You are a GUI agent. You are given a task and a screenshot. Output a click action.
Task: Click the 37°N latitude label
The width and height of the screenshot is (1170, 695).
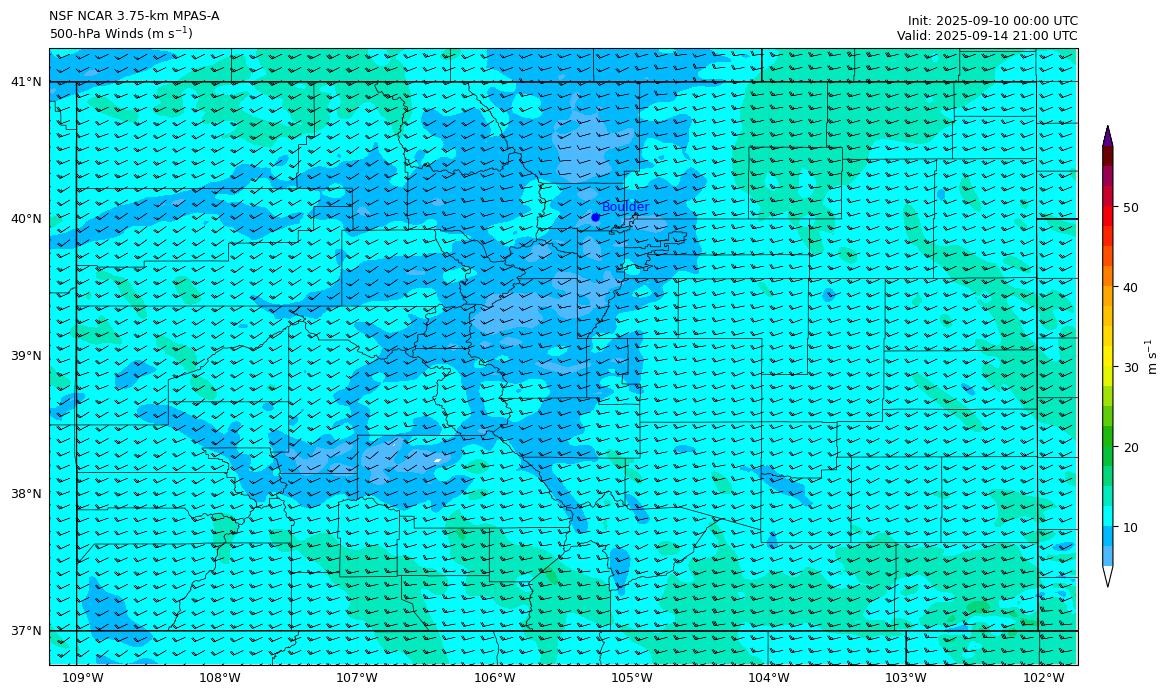(26, 631)
